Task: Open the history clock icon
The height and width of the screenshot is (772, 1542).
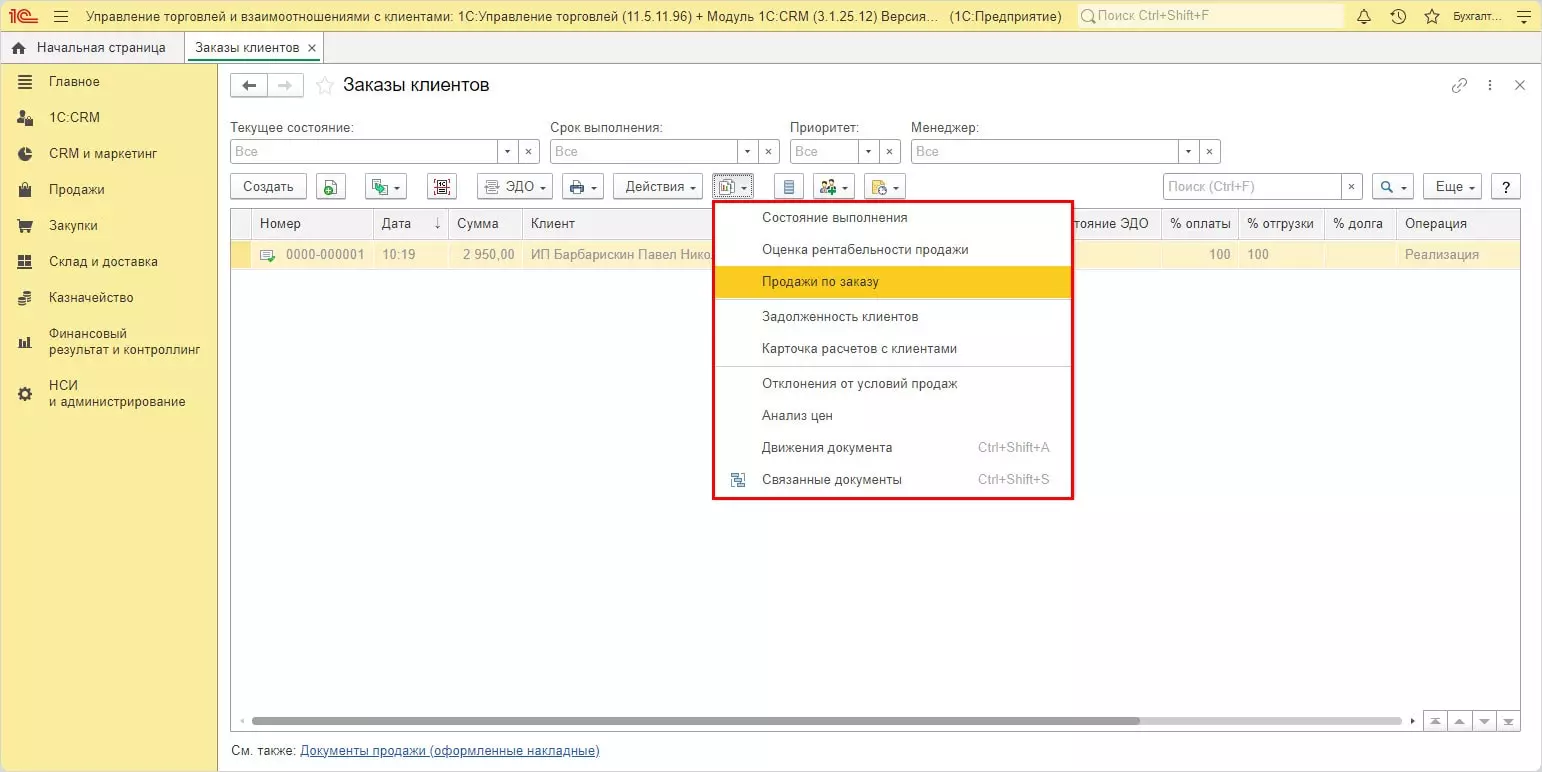Action: tap(1398, 16)
